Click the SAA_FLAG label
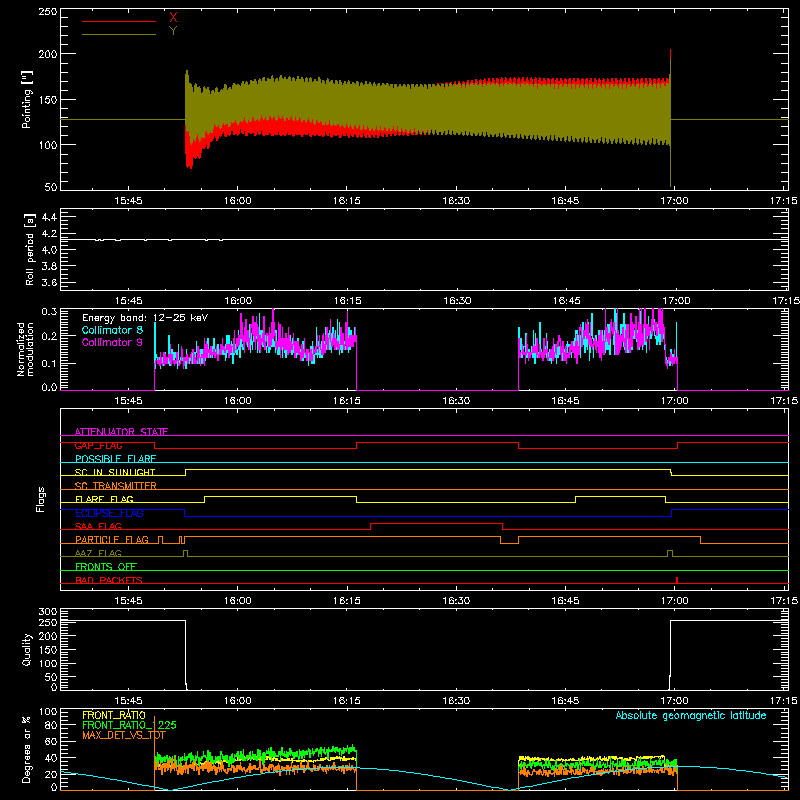 (x=98, y=526)
